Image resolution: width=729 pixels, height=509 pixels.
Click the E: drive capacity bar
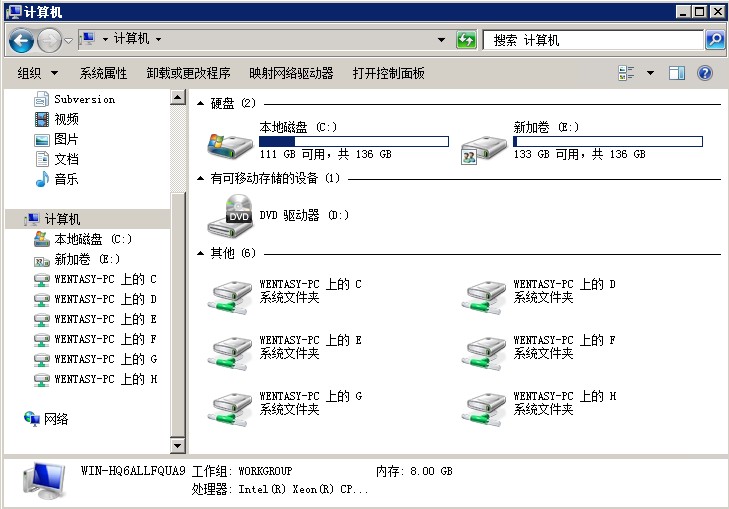coord(608,141)
